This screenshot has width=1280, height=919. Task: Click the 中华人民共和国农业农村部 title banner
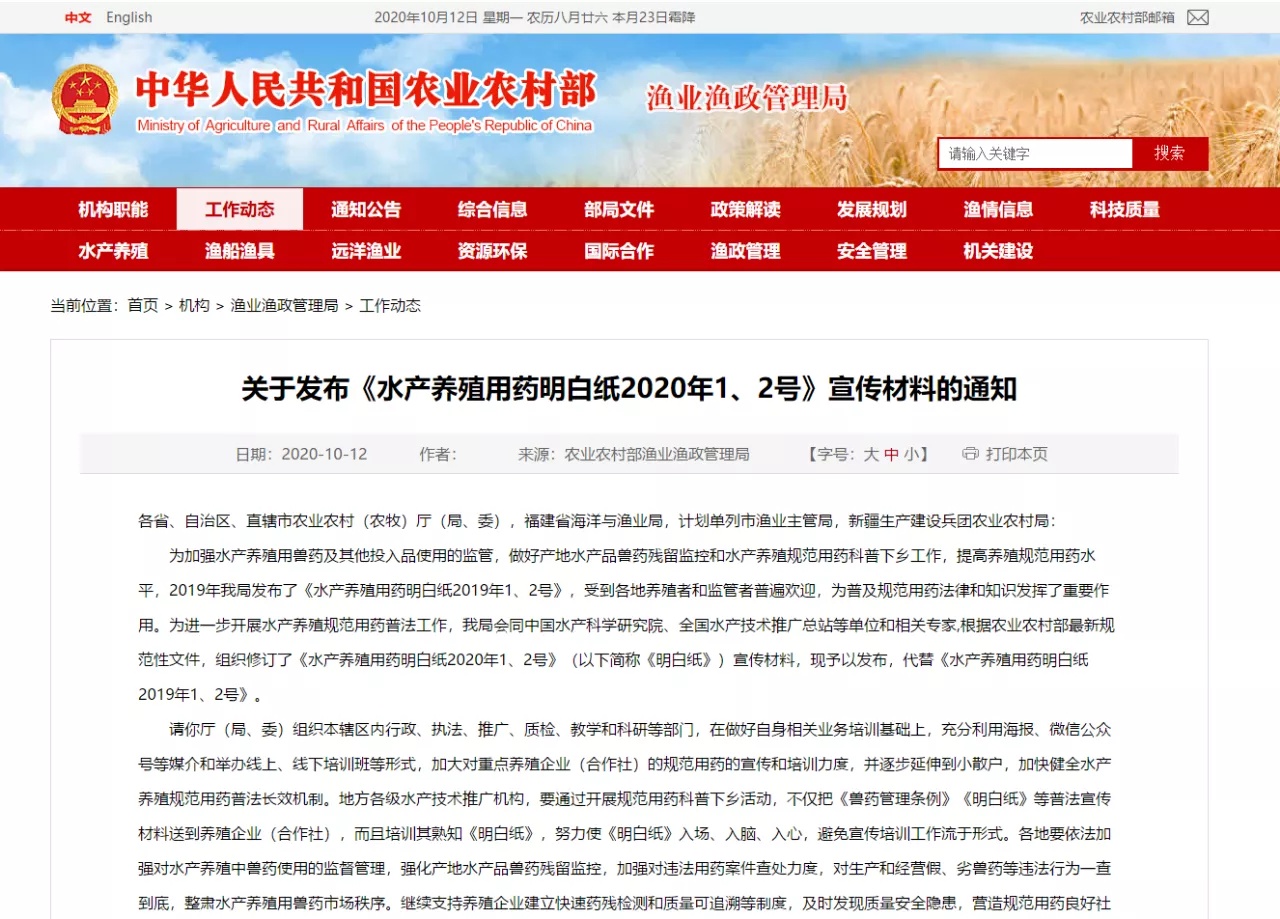pos(366,90)
